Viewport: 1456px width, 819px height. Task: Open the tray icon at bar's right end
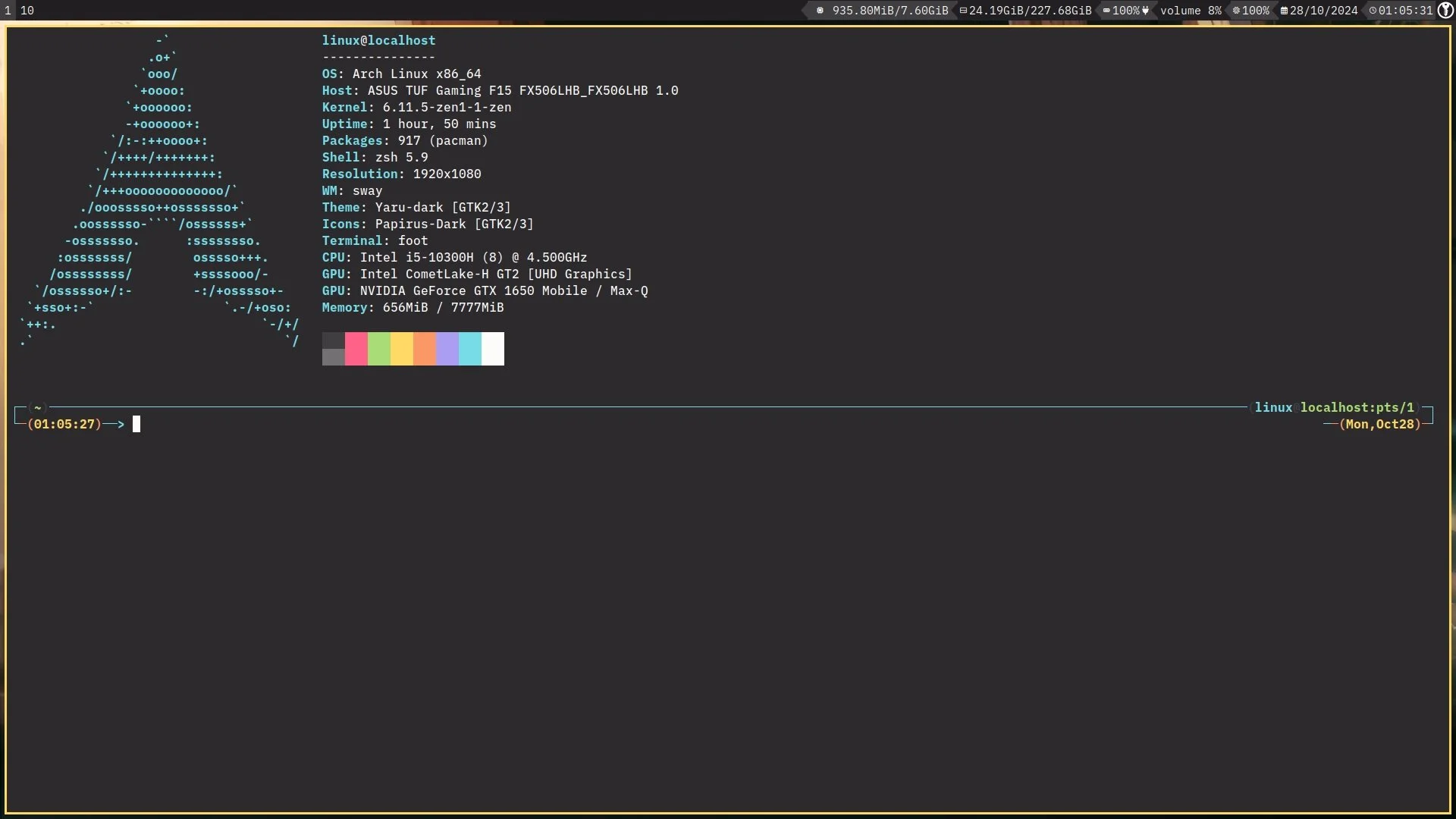pos(1445,10)
